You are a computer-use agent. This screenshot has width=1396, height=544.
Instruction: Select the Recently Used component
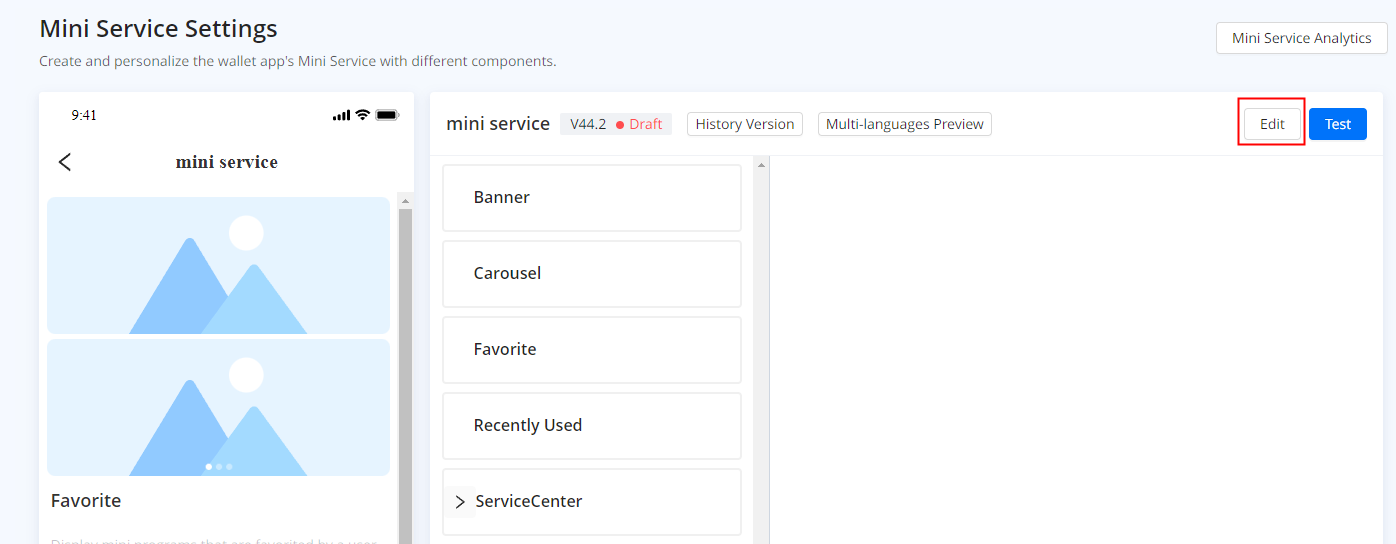click(x=591, y=426)
